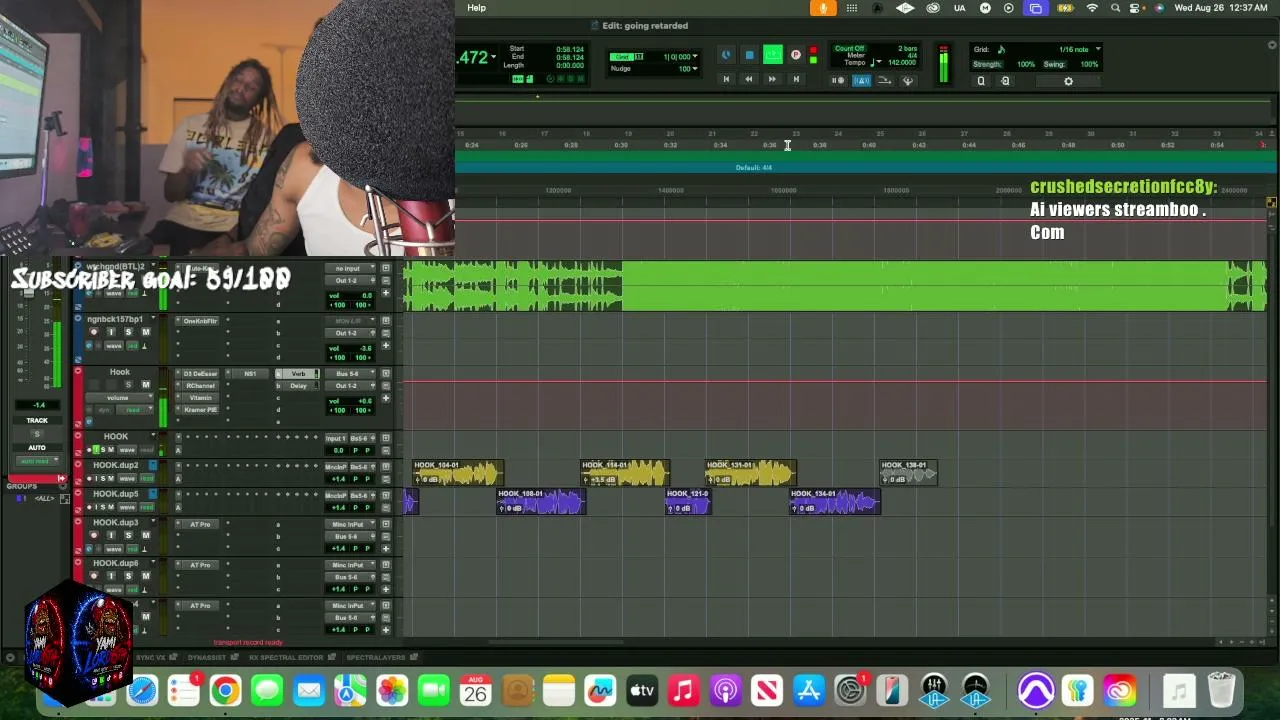Viewport: 1280px width, 720px height.
Task: Click the green Play button in transport
Action: [x=773, y=55]
